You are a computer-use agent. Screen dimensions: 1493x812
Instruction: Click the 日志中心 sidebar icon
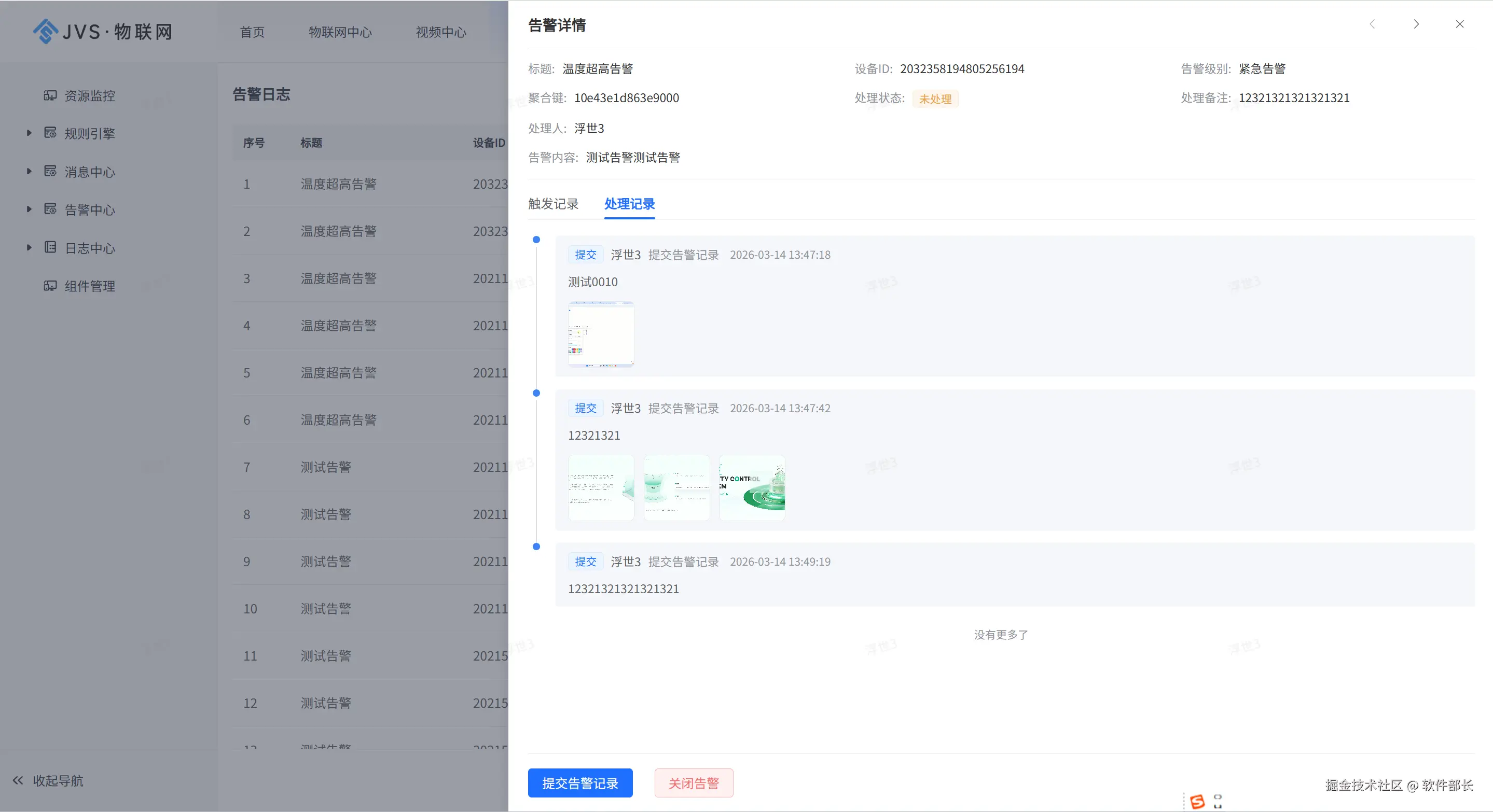tap(50, 247)
